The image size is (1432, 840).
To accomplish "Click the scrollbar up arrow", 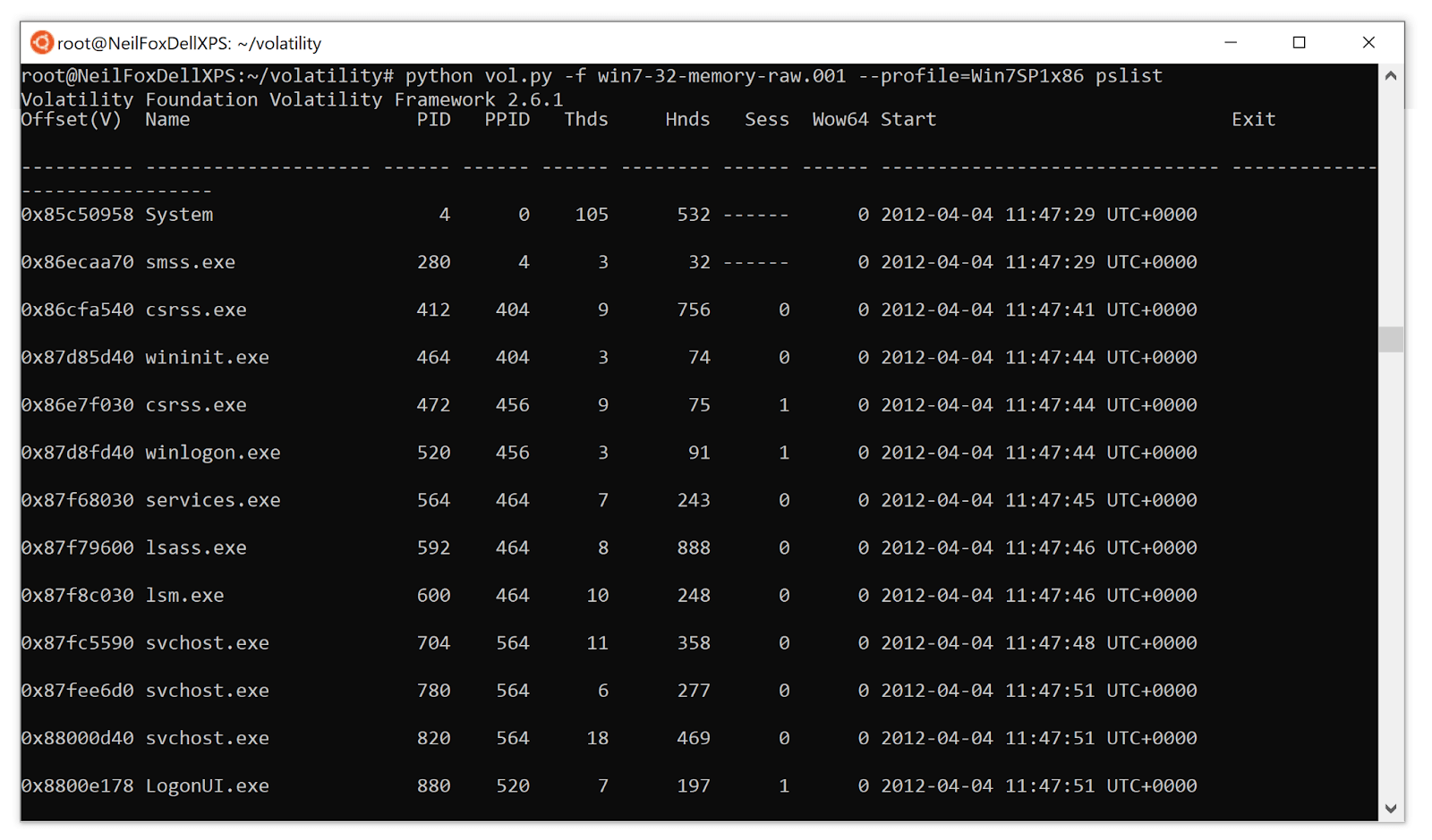I will tap(1393, 76).
